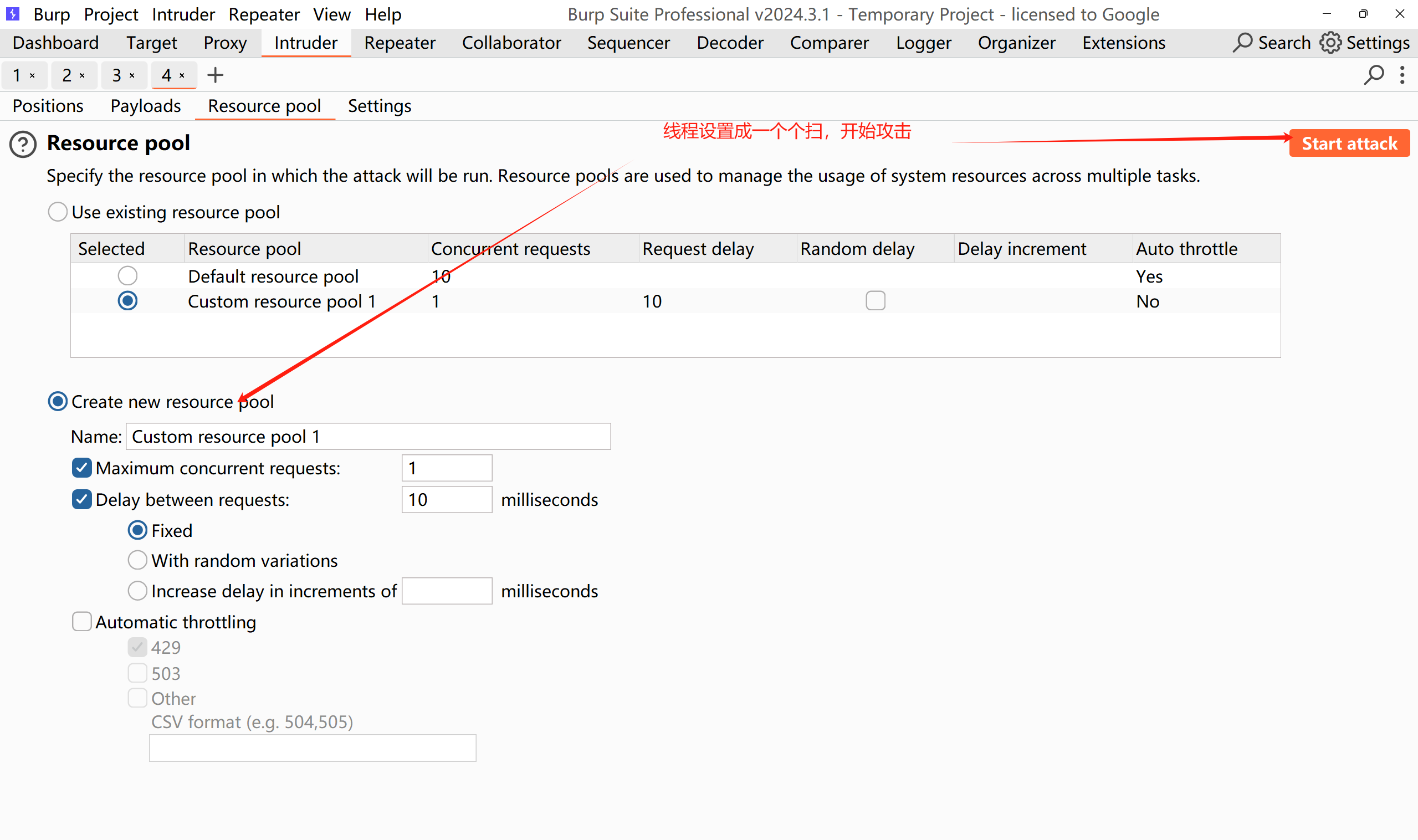Open the three-dot options menu icon
1418x840 pixels.
1402,75
